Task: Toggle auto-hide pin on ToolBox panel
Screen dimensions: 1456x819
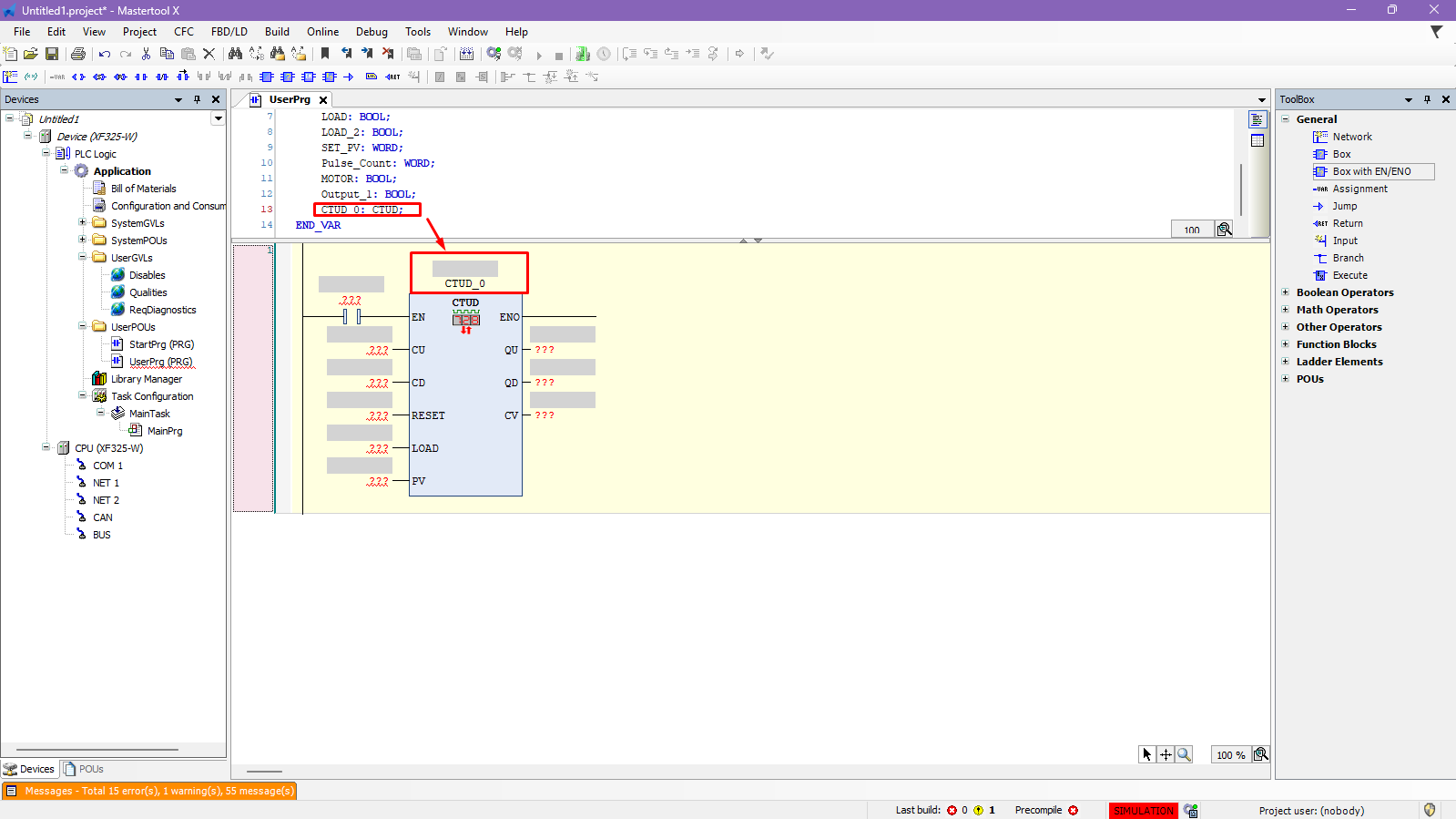Action: pyautogui.click(x=1427, y=99)
